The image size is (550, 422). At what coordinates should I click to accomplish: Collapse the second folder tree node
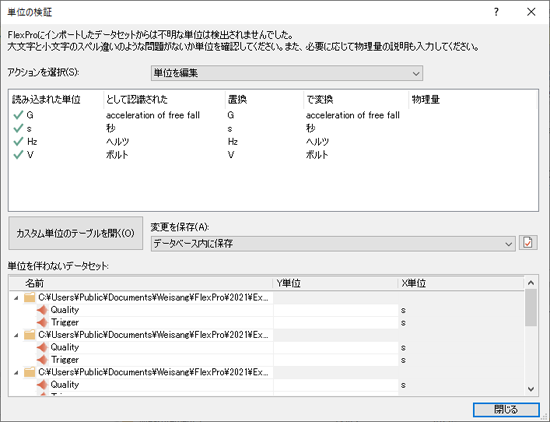tap(16, 335)
